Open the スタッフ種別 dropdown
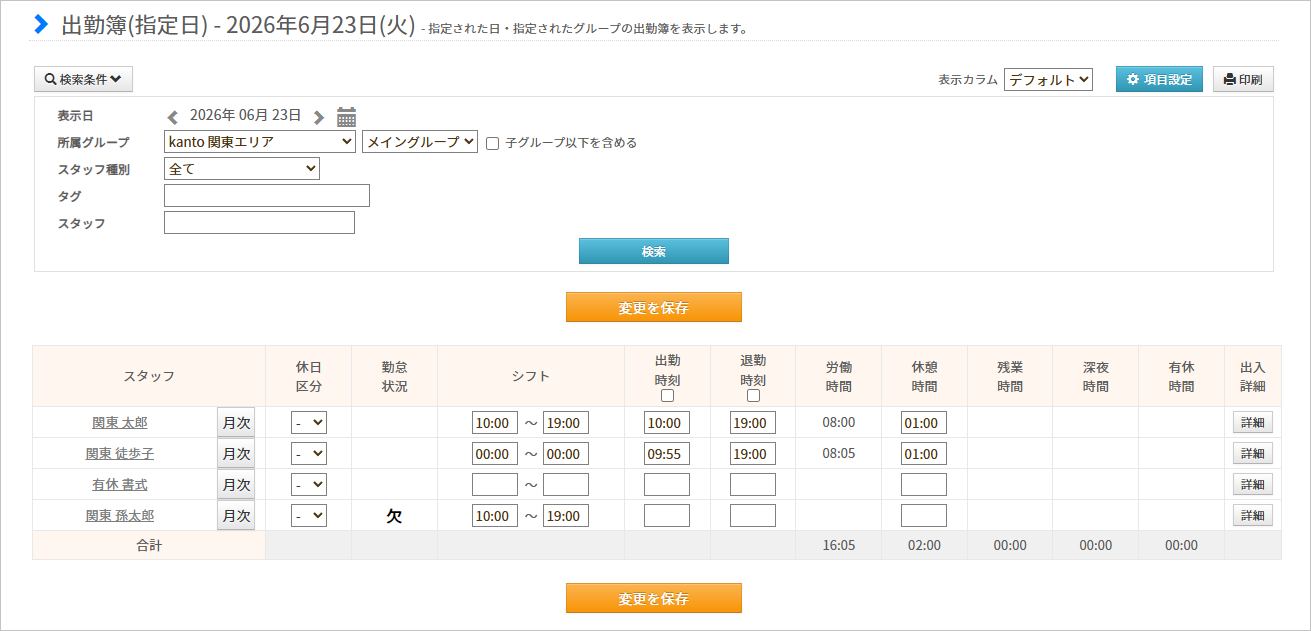 (242, 169)
